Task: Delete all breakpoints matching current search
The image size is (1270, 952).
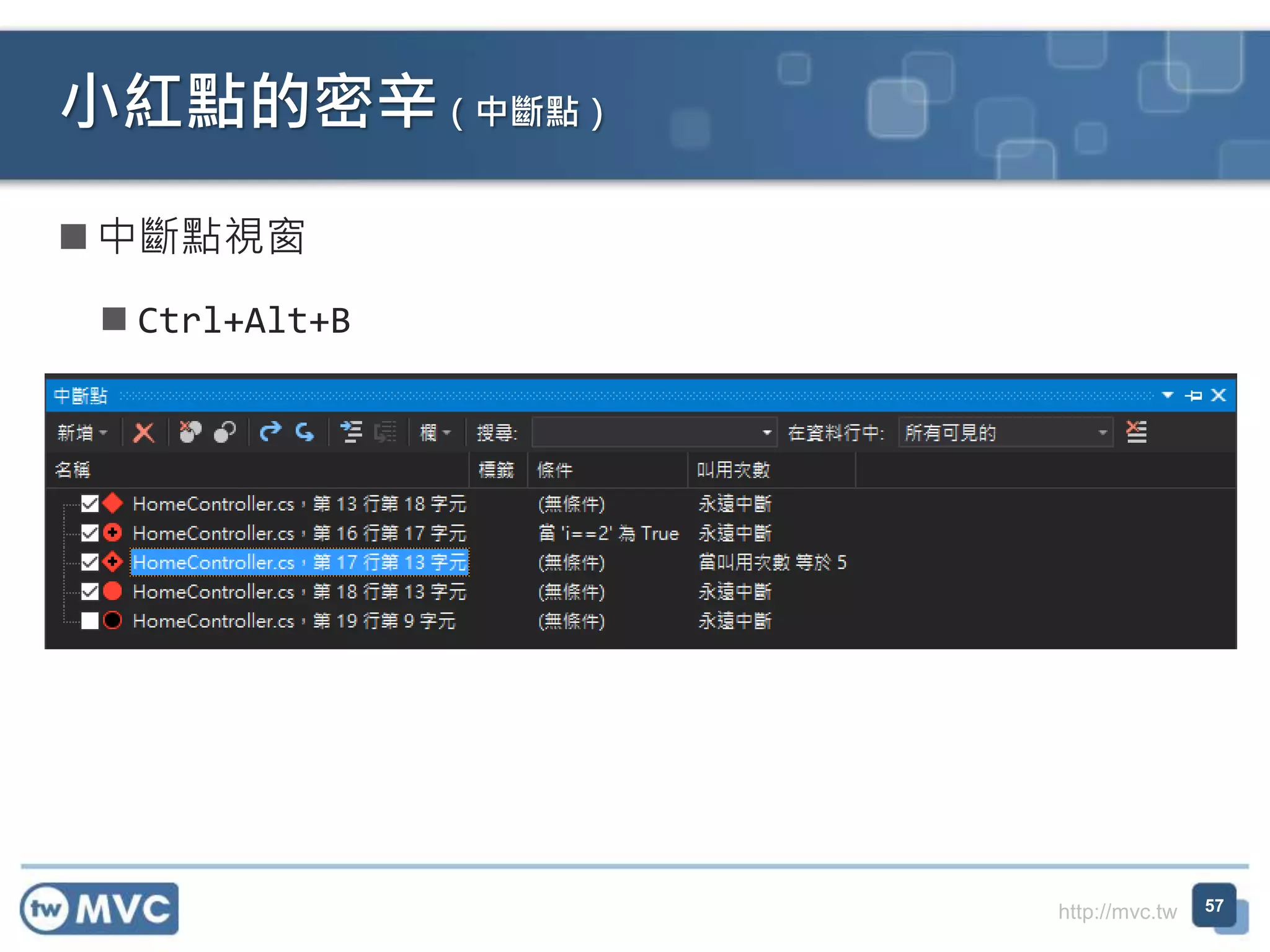Action: coord(190,432)
